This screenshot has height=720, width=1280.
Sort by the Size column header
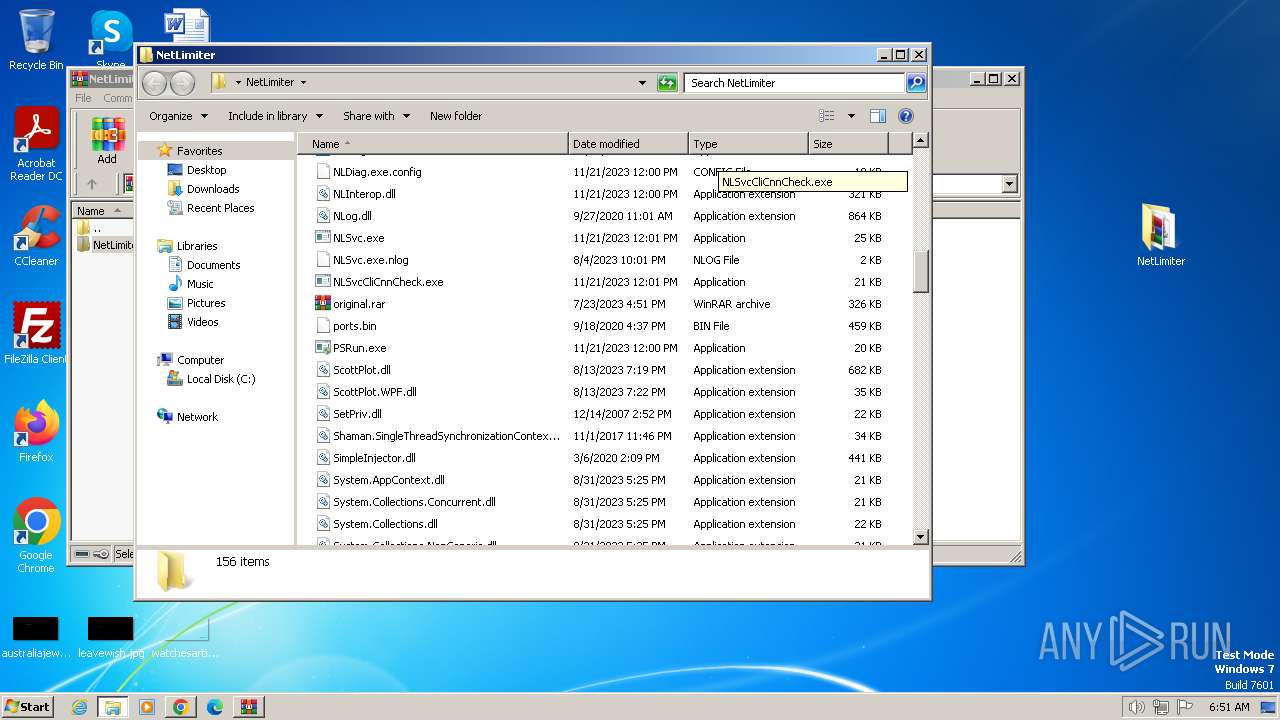point(848,144)
